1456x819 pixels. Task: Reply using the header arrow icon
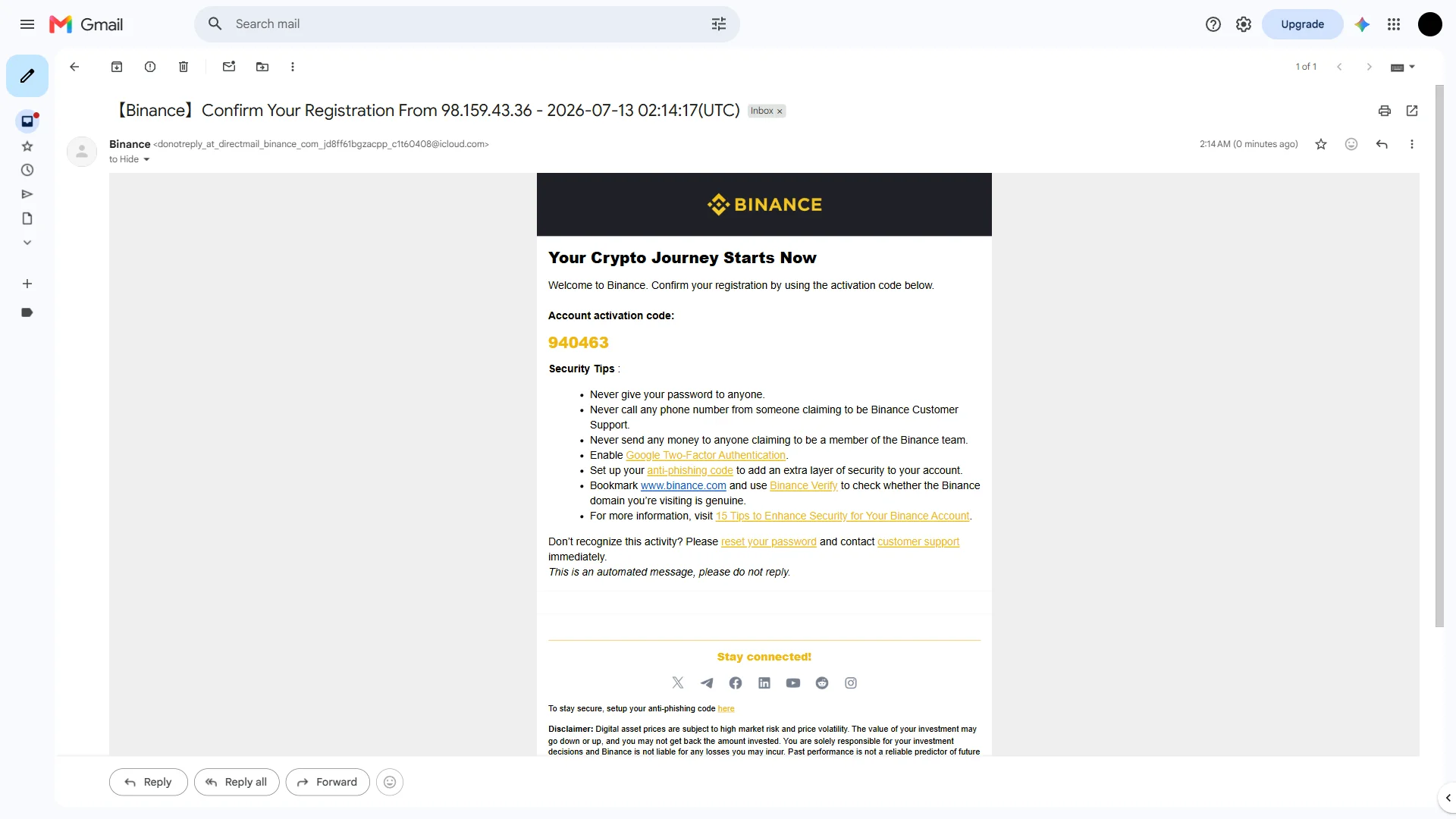[1382, 144]
